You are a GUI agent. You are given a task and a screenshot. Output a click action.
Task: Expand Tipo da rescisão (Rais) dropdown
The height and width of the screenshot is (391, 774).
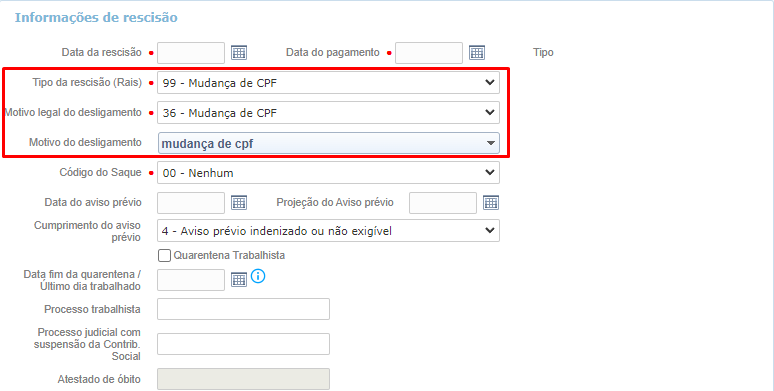click(x=328, y=83)
